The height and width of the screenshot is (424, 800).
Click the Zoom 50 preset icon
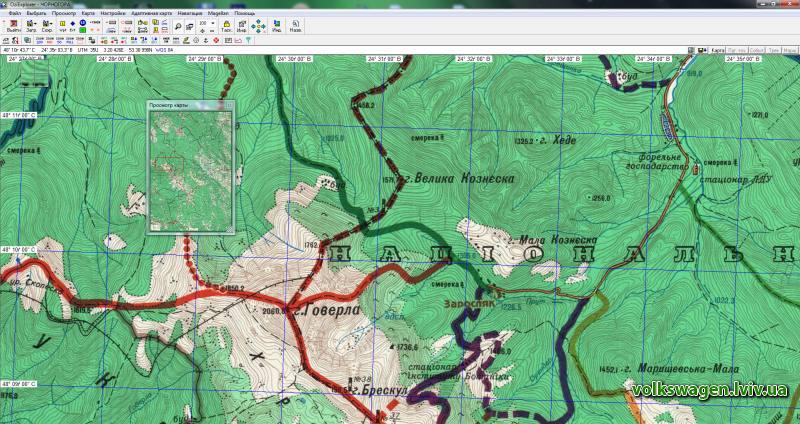[60, 40]
